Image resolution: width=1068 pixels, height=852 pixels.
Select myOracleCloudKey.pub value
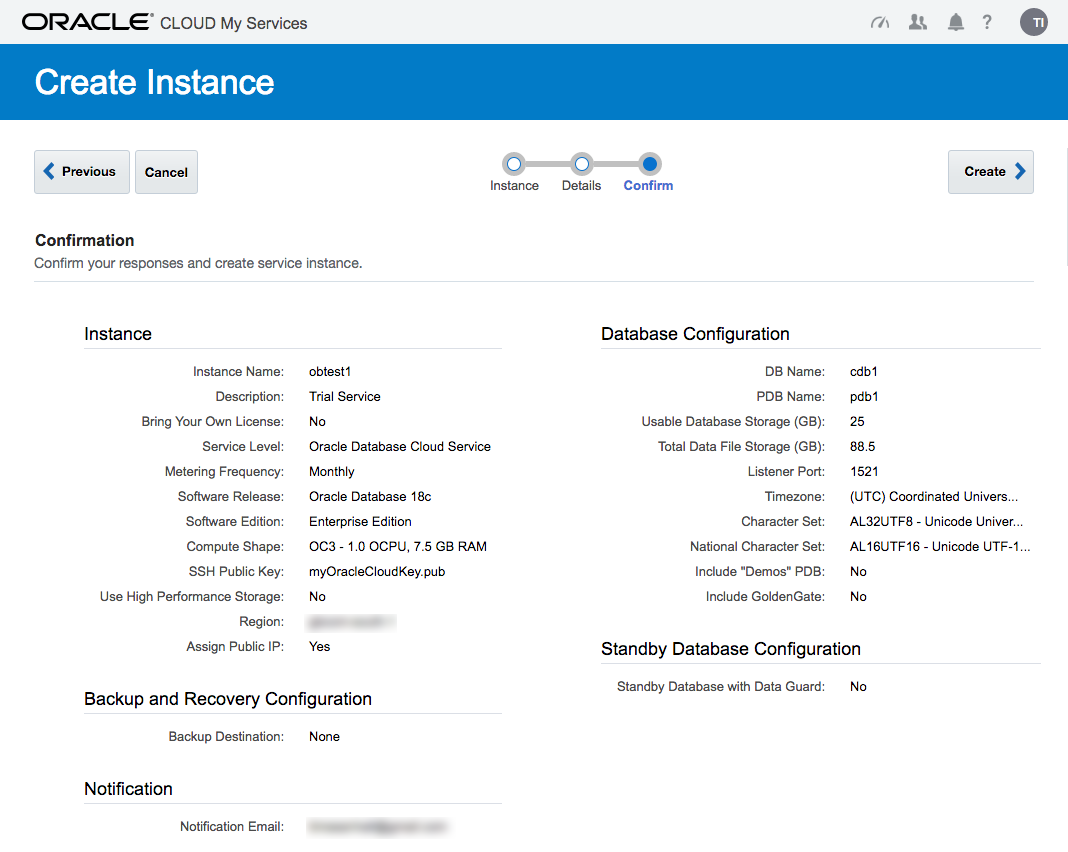pyautogui.click(x=377, y=571)
